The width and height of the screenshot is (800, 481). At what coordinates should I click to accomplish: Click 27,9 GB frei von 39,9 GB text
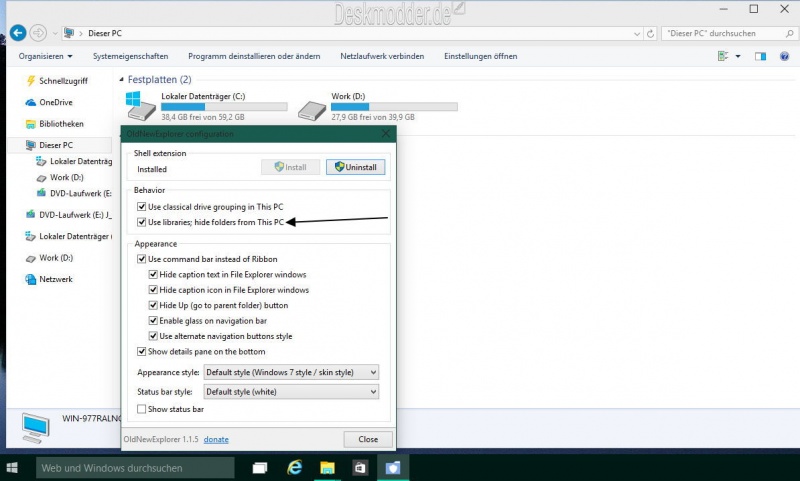tap(372, 117)
